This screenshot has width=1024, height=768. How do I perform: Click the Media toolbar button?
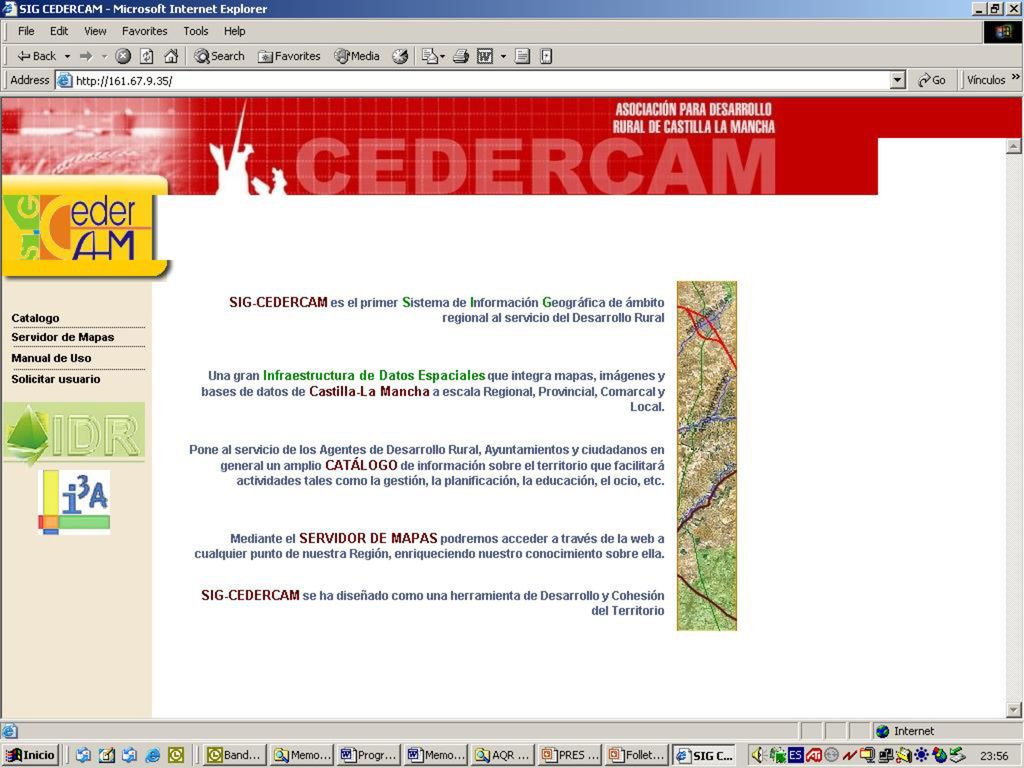(357, 56)
